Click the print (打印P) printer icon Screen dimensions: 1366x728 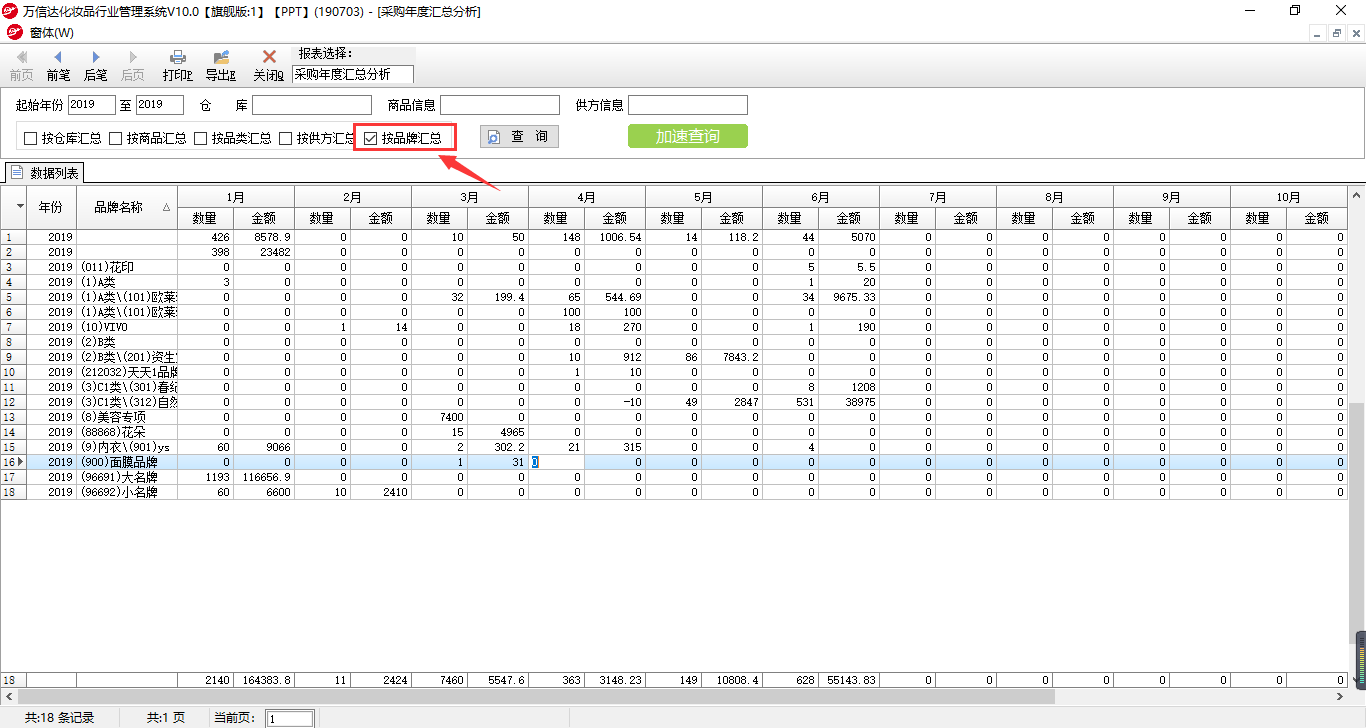(x=178, y=58)
